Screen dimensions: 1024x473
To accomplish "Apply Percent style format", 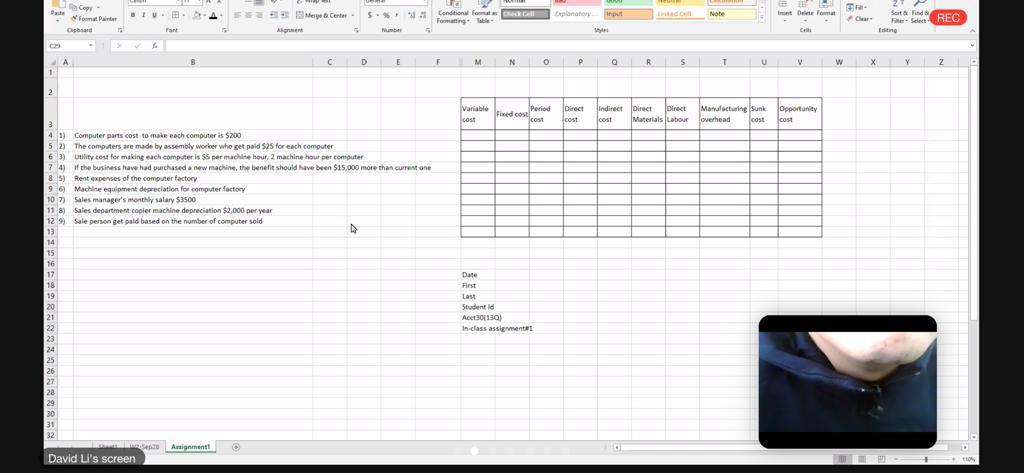I will [x=386, y=15].
